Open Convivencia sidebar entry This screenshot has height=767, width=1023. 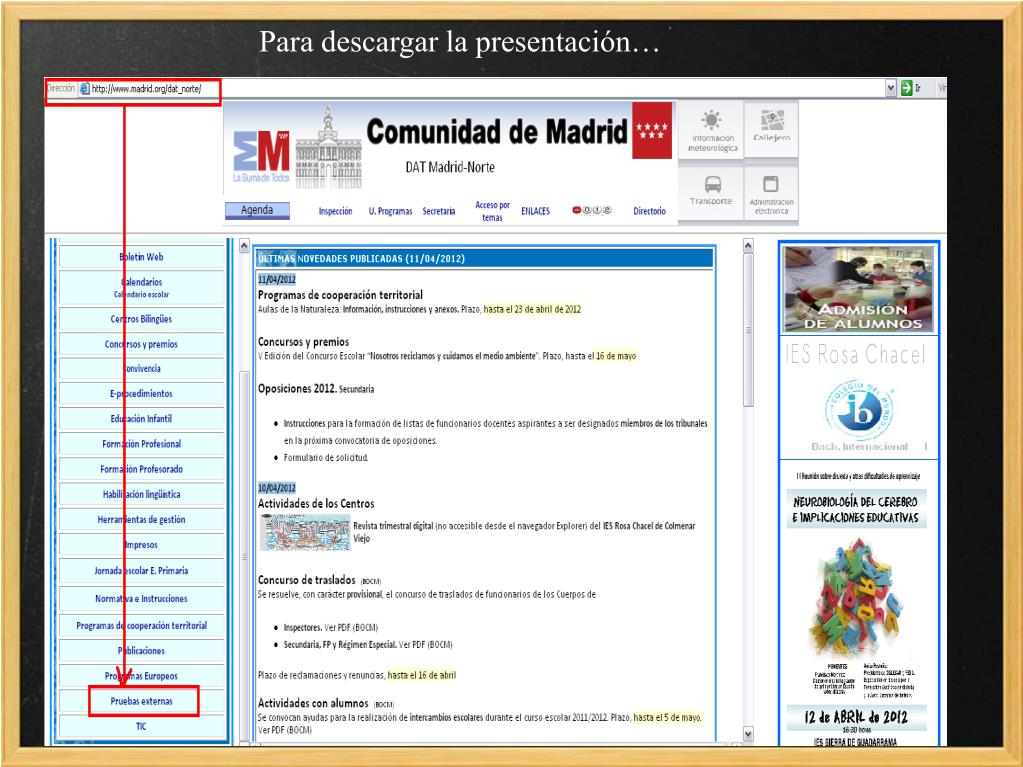point(142,368)
